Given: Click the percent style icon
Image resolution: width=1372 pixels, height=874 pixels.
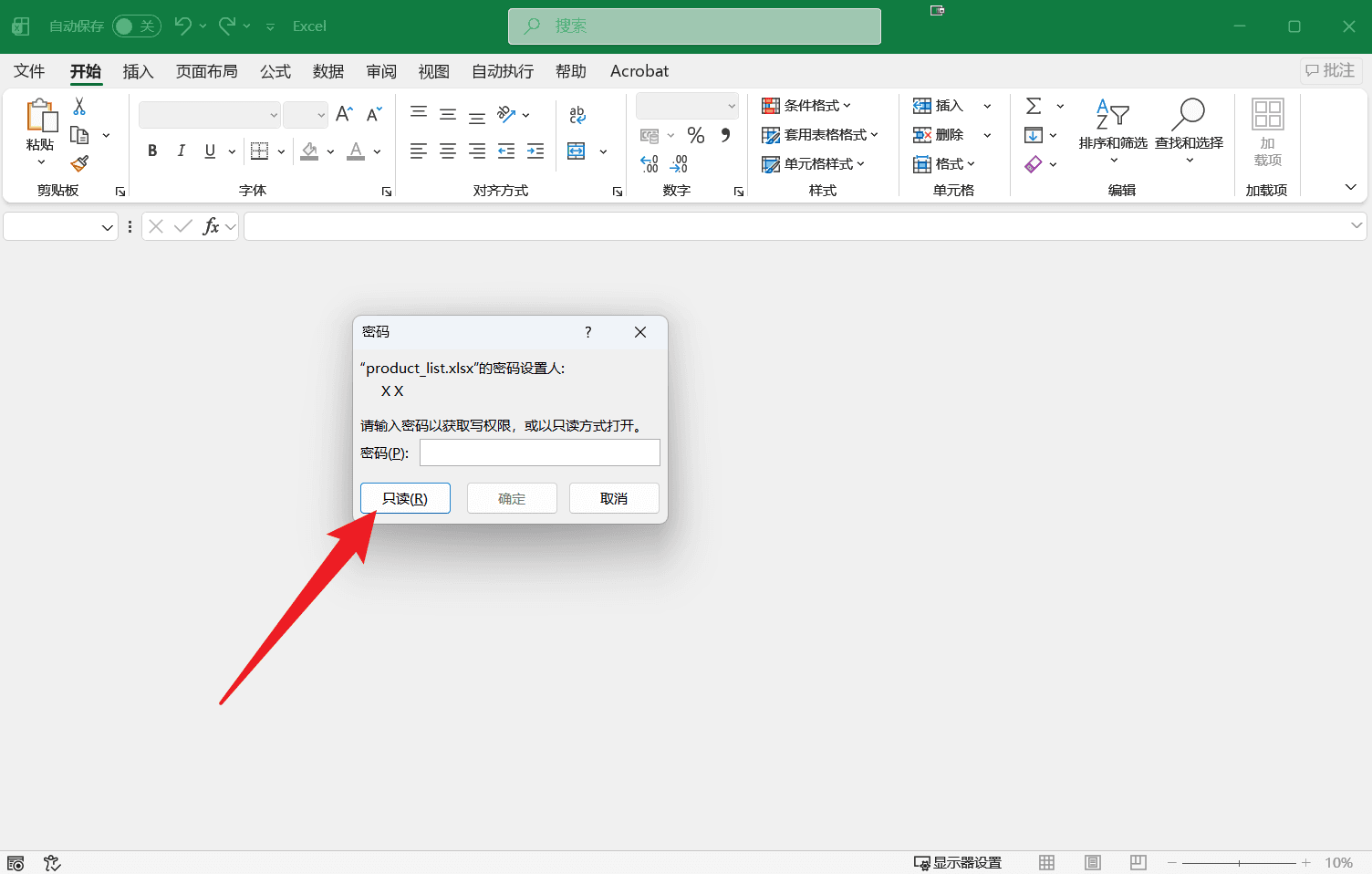Looking at the screenshot, I should [x=695, y=134].
